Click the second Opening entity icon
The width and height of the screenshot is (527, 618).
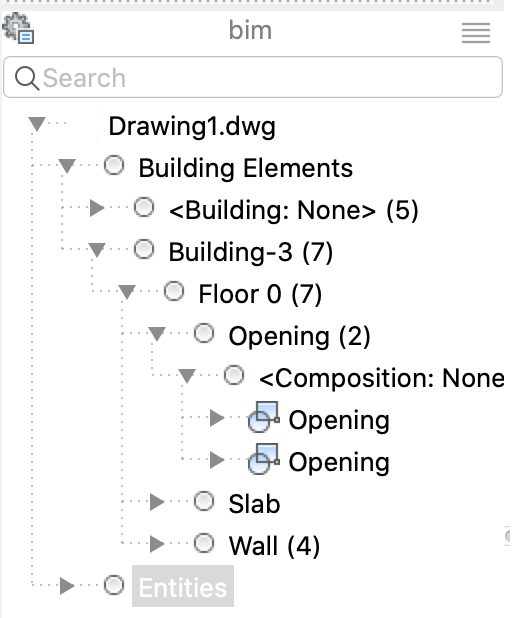tap(264, 459)
